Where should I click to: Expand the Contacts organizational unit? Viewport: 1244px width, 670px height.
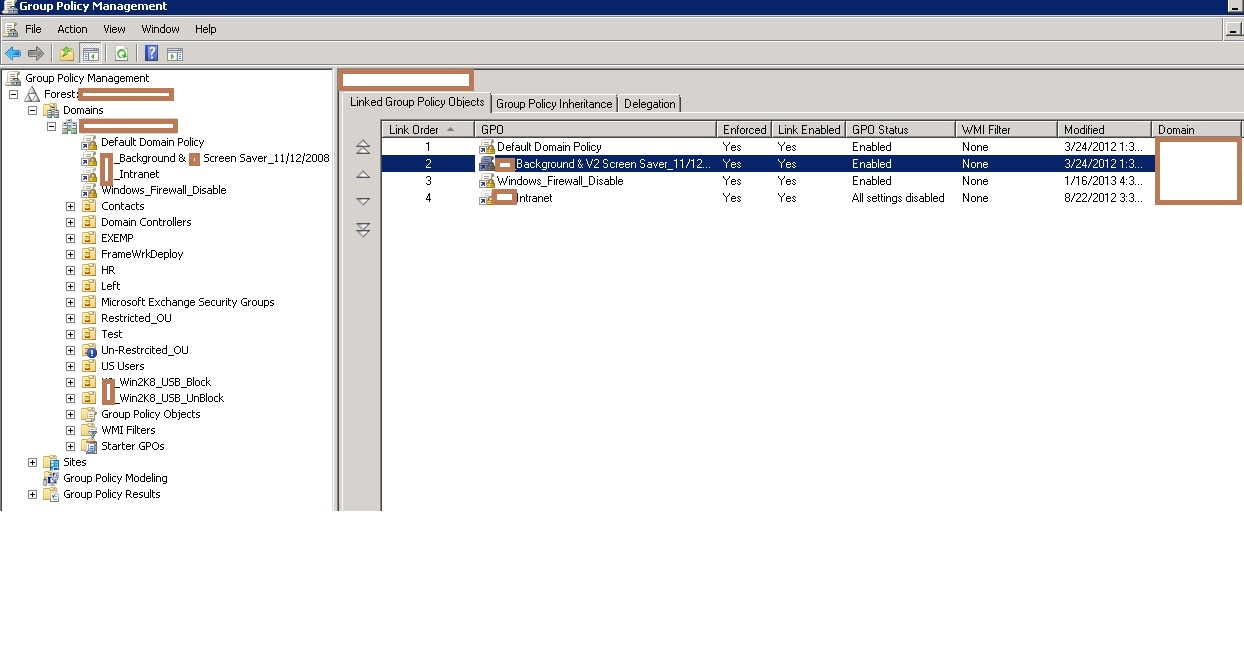coord(69,205)
